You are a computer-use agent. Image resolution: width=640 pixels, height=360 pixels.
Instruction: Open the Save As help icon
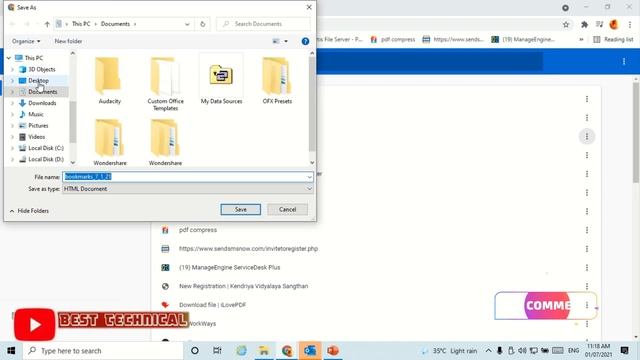click(x=305, y=41)
